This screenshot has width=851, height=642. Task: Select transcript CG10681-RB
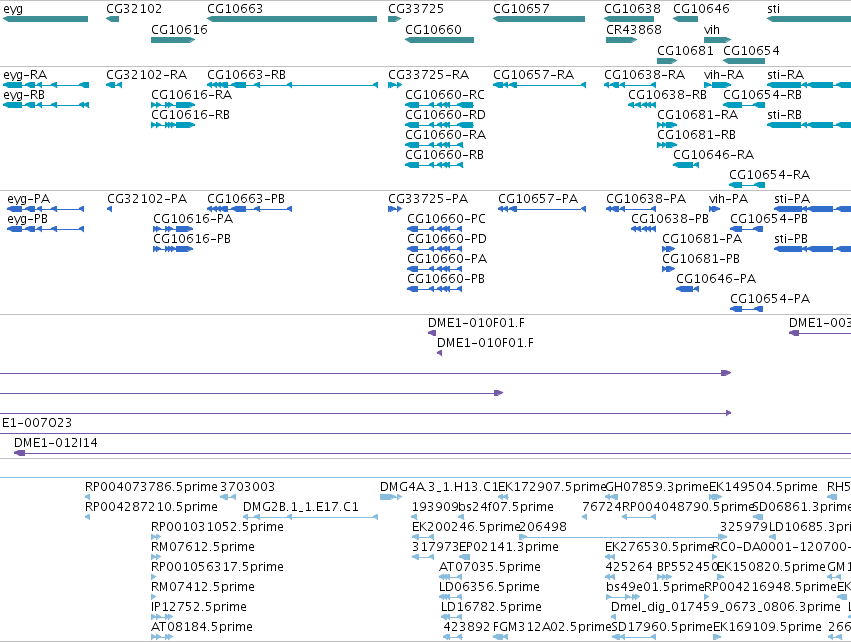coord(667,145)
